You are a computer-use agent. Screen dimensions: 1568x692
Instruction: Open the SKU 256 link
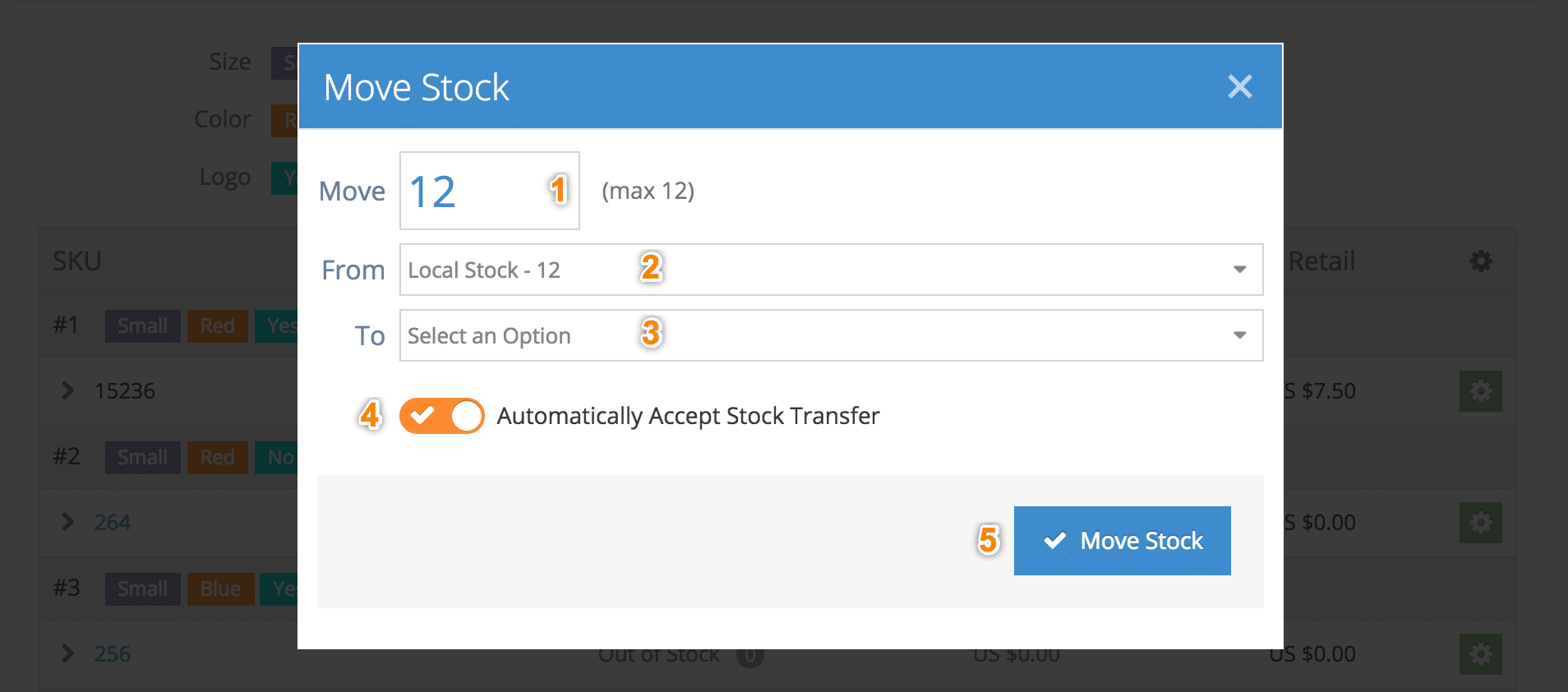pyautogui.click(x=113, y=654)
